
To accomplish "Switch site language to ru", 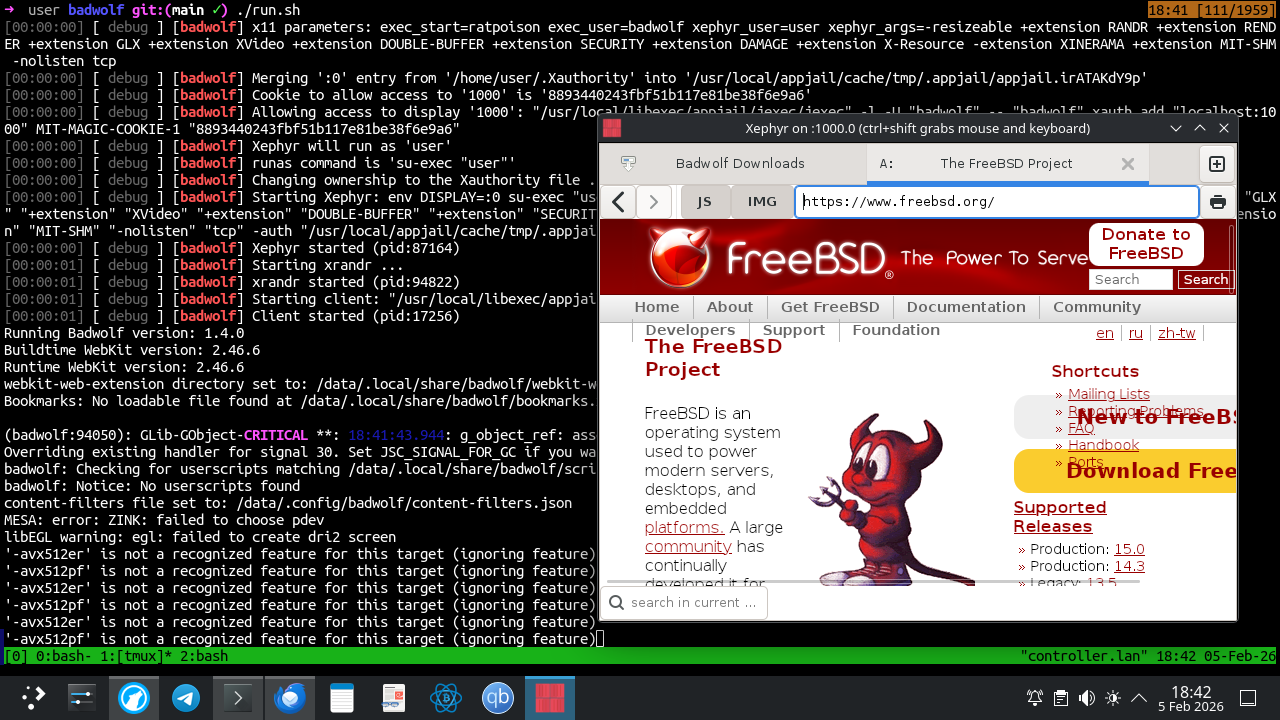I will pyautogui.click(x=1136, y=333).
